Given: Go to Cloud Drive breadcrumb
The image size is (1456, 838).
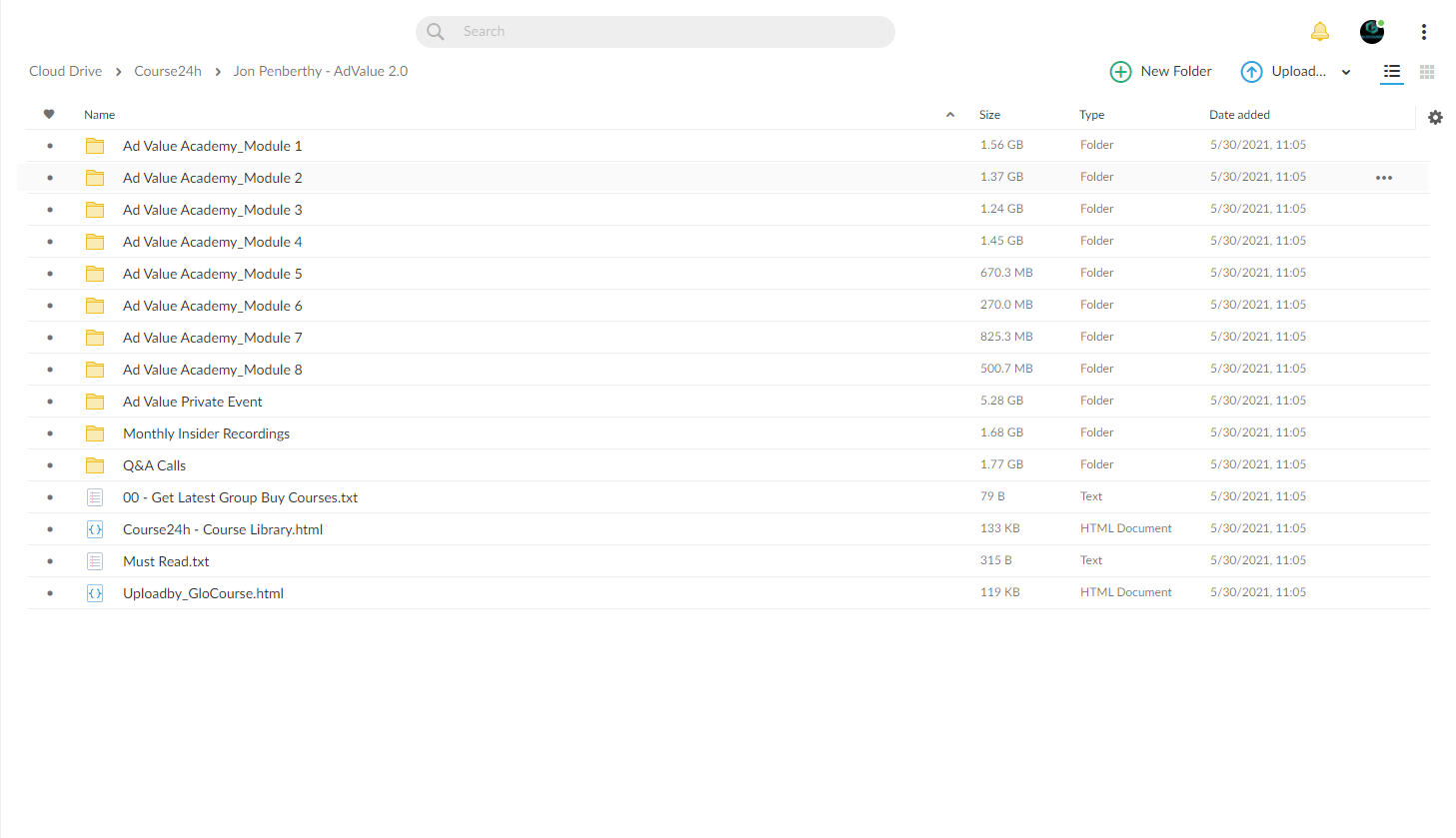Looking at the screenshot, I should click(65, 71).
